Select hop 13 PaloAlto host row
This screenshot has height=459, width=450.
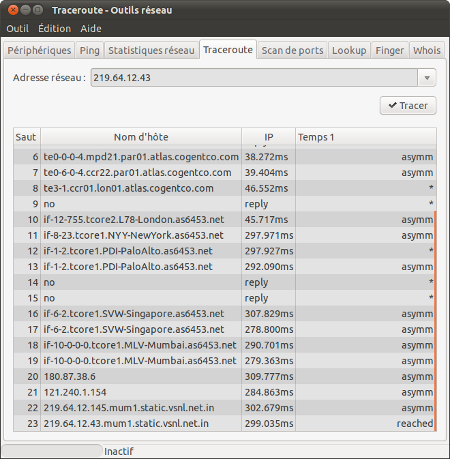223,267
